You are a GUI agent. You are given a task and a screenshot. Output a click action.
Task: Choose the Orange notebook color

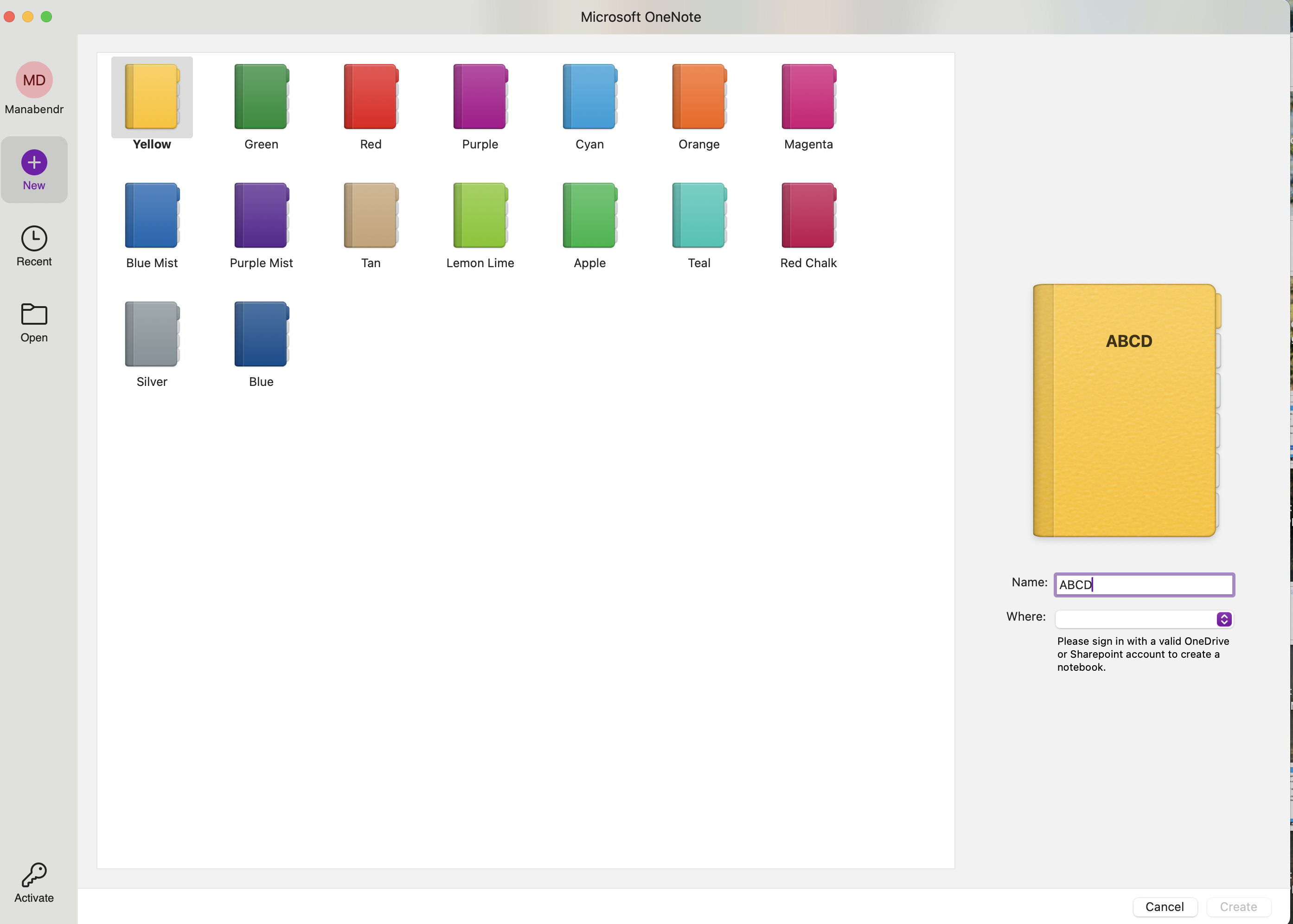[698, 97]
